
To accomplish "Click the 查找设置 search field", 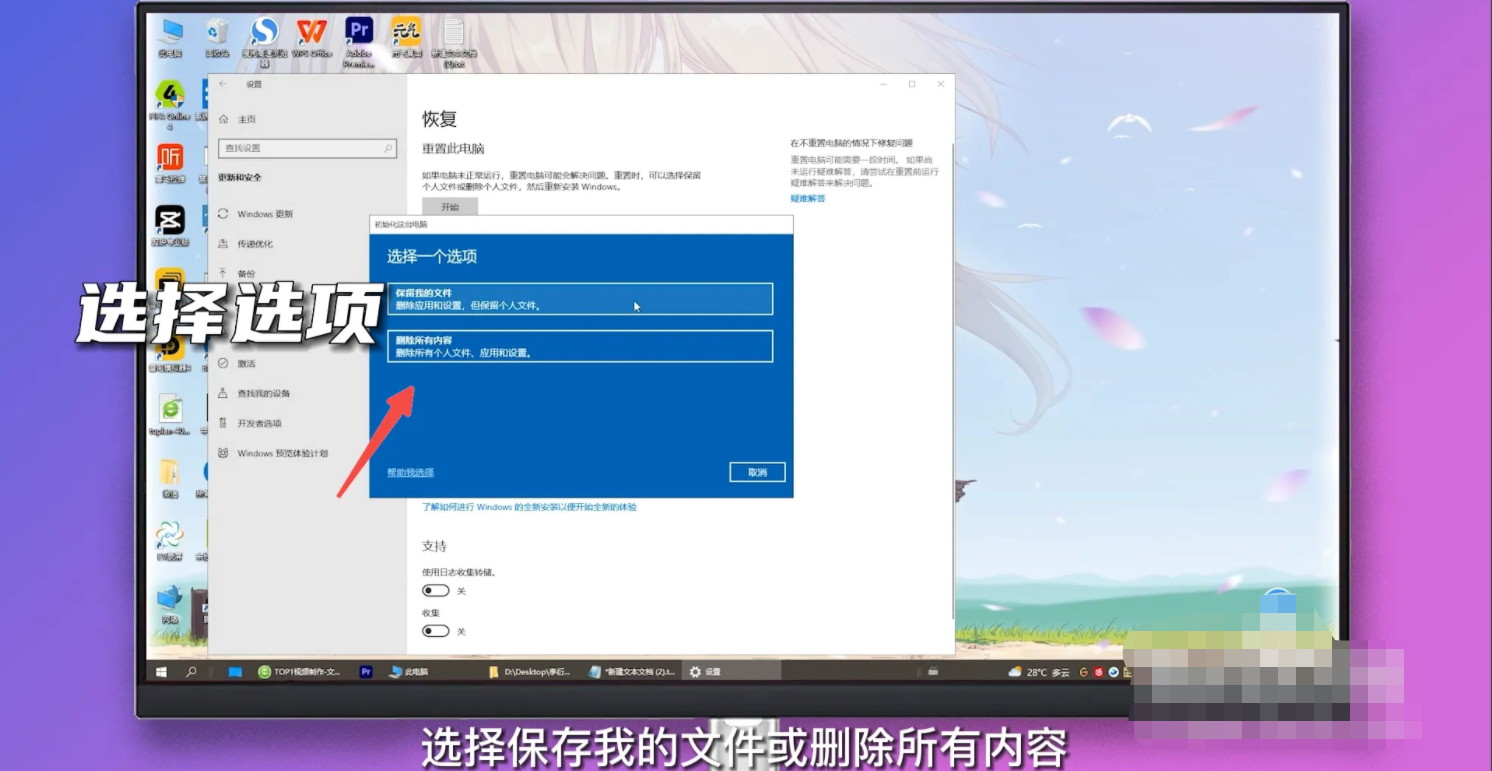I will pos(300,148).
